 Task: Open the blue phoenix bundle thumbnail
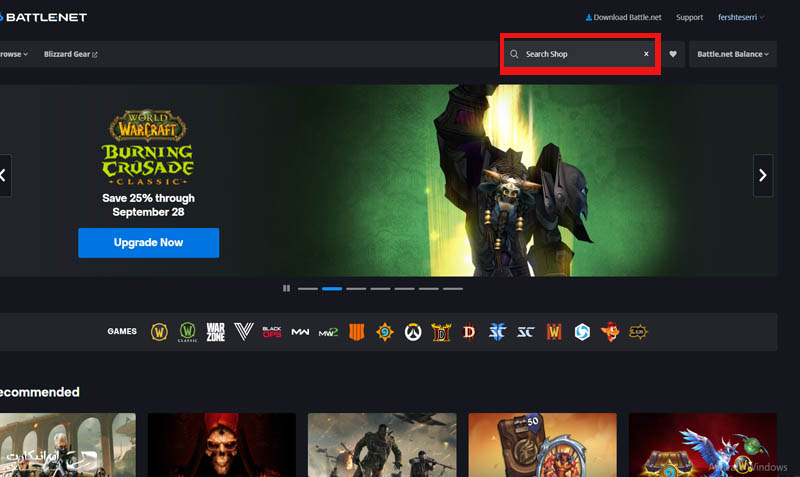(x=703, y=445)
